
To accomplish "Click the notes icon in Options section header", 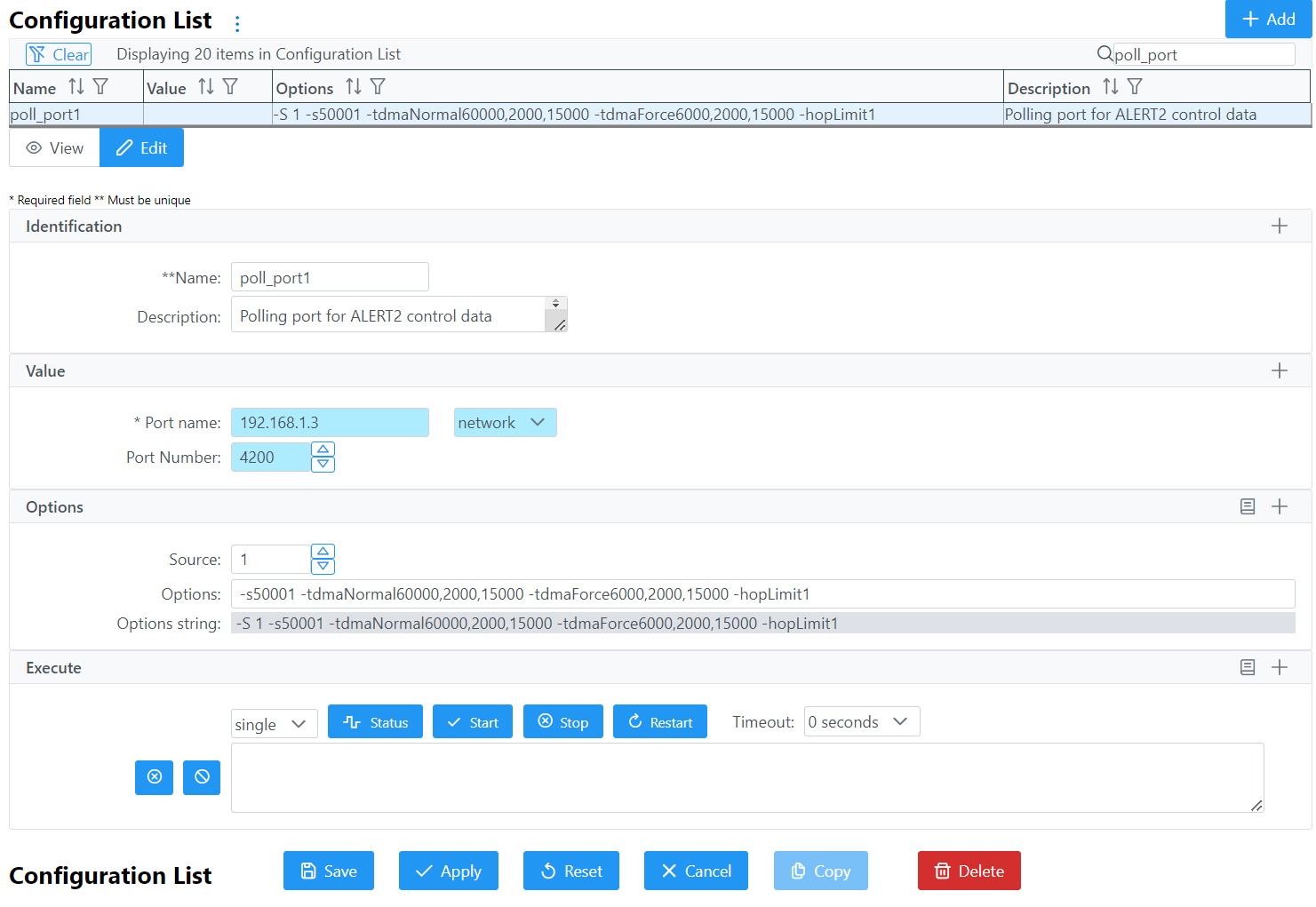I will pyautogui.click(x=1248, y=506).
